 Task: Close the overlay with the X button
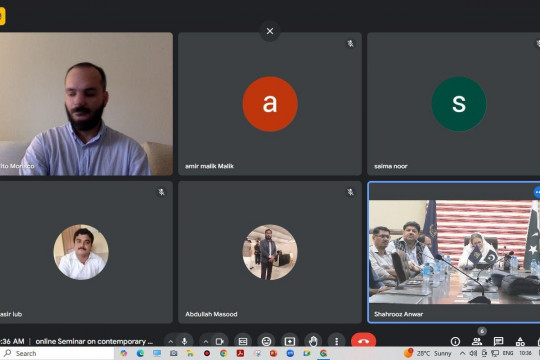click(x=270, y=31)
